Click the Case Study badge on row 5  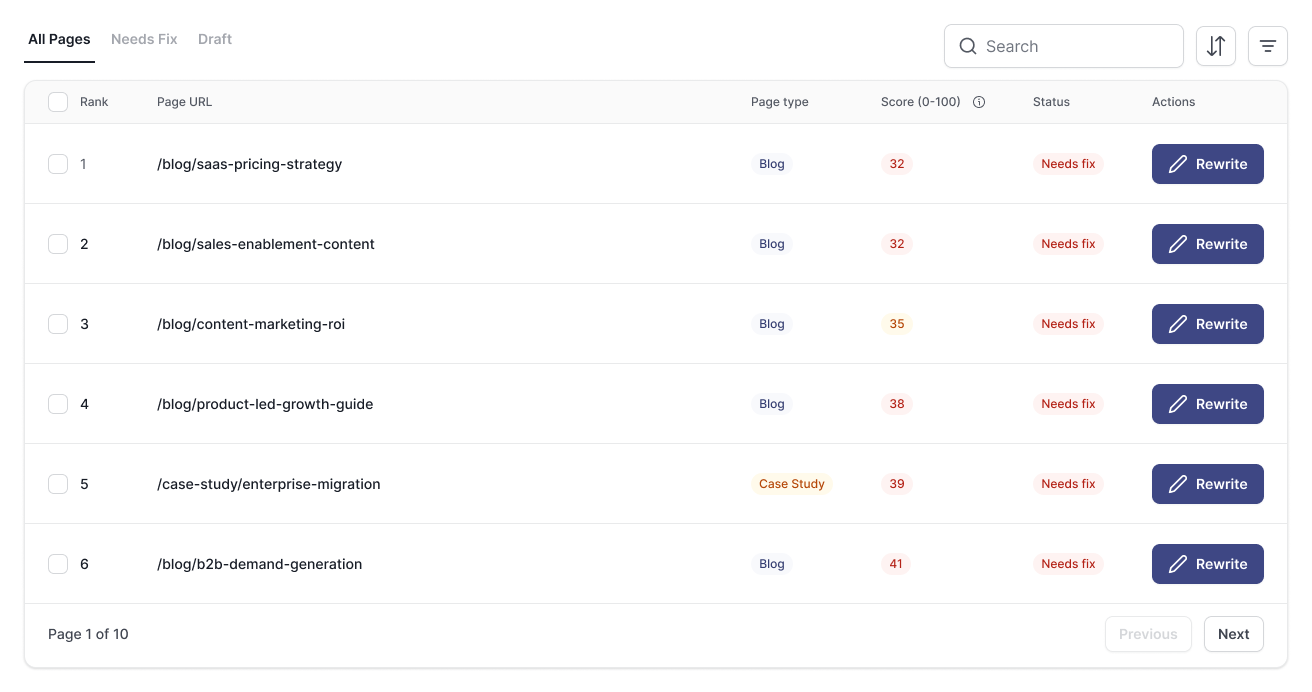792,483
